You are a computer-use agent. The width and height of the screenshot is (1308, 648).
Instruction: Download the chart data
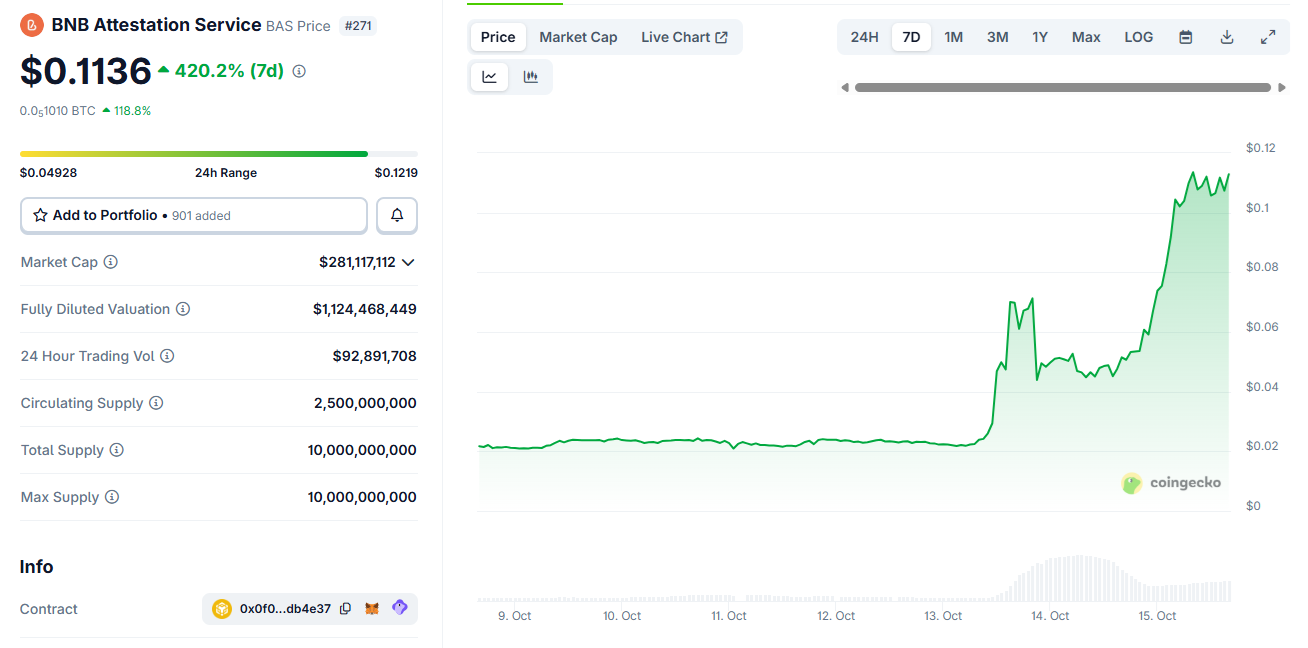(x=1227, y=37)
